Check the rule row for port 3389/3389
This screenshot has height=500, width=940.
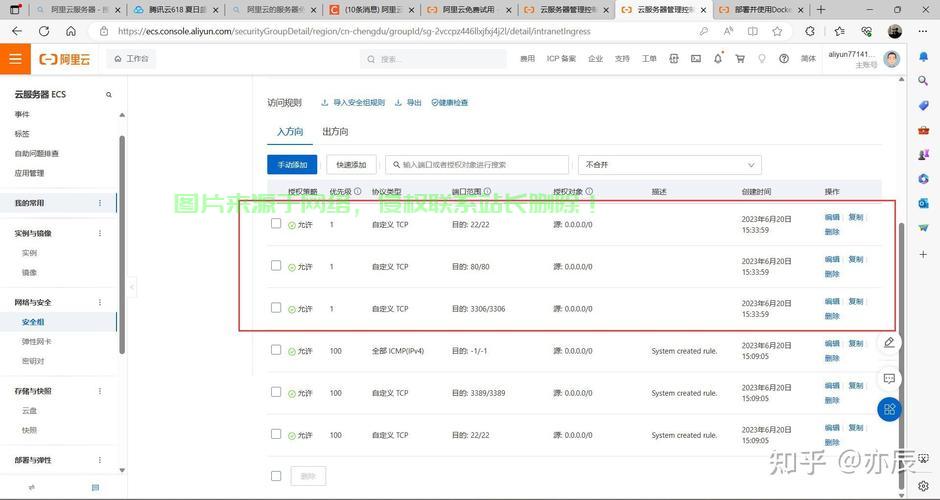(276, 391)
